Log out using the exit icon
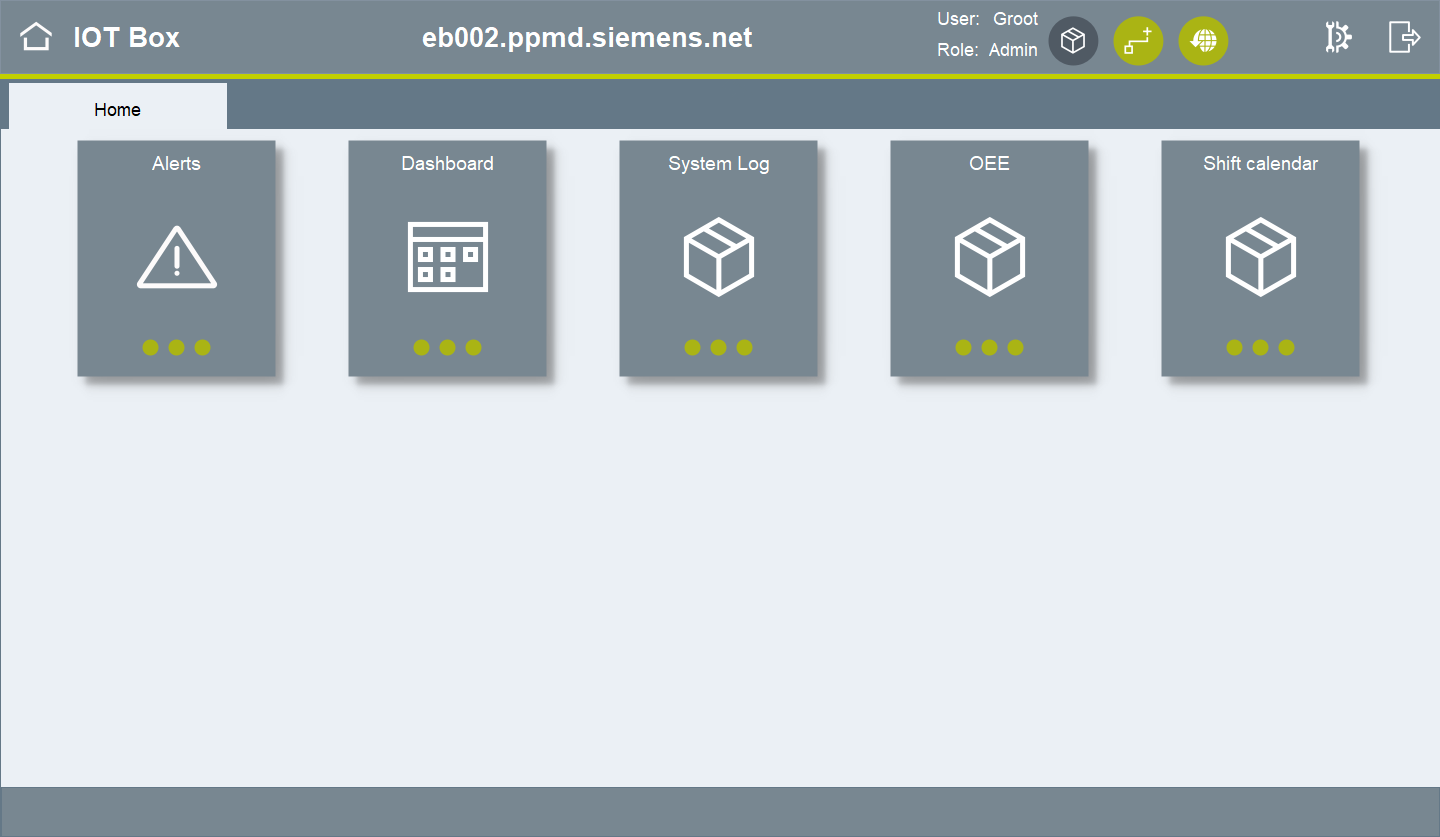Image resolution: width=1440 pixels, height=837 pixels. coord(1404,38)
